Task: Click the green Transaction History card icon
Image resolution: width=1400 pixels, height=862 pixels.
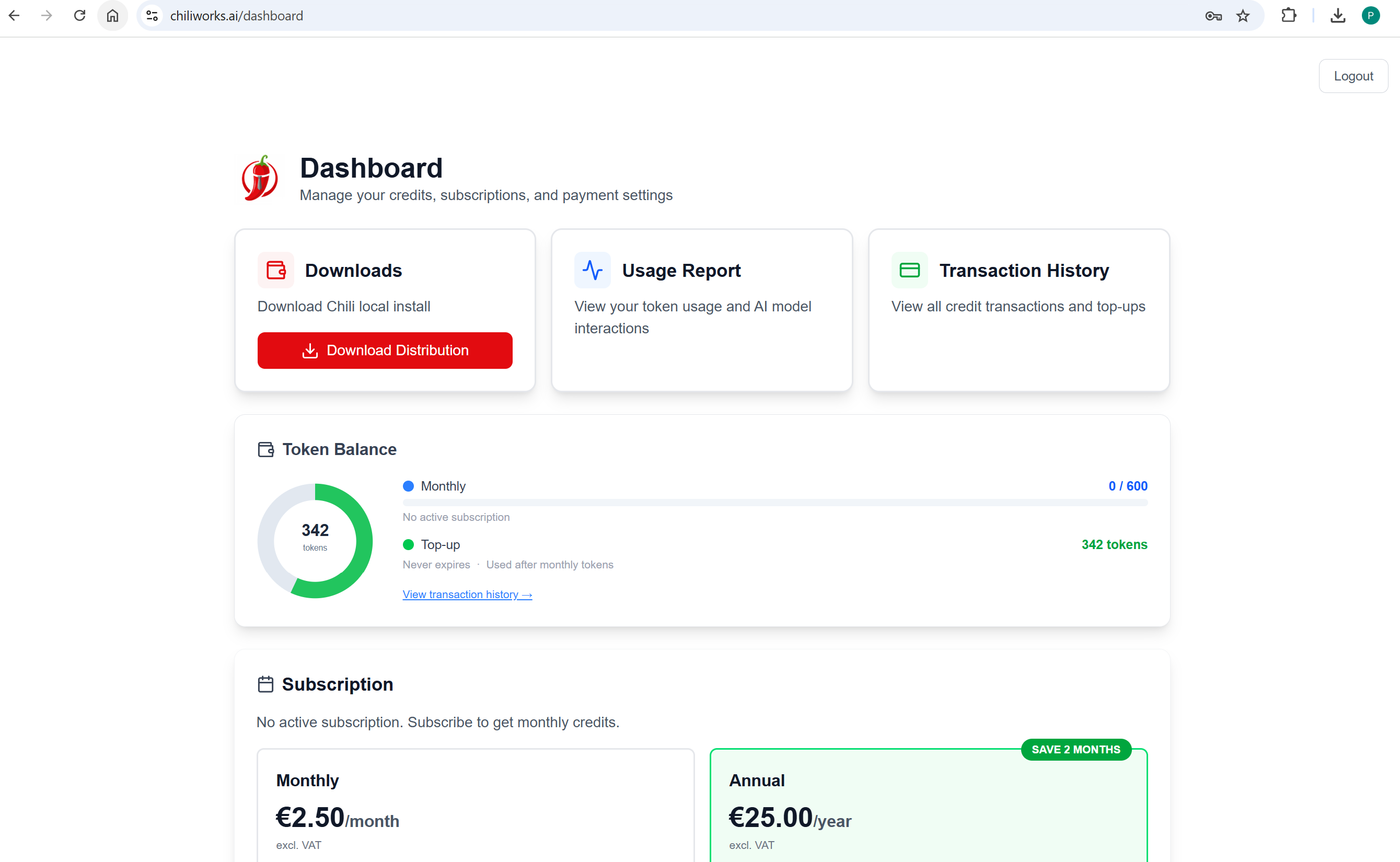Action: [x=909, y=270]
